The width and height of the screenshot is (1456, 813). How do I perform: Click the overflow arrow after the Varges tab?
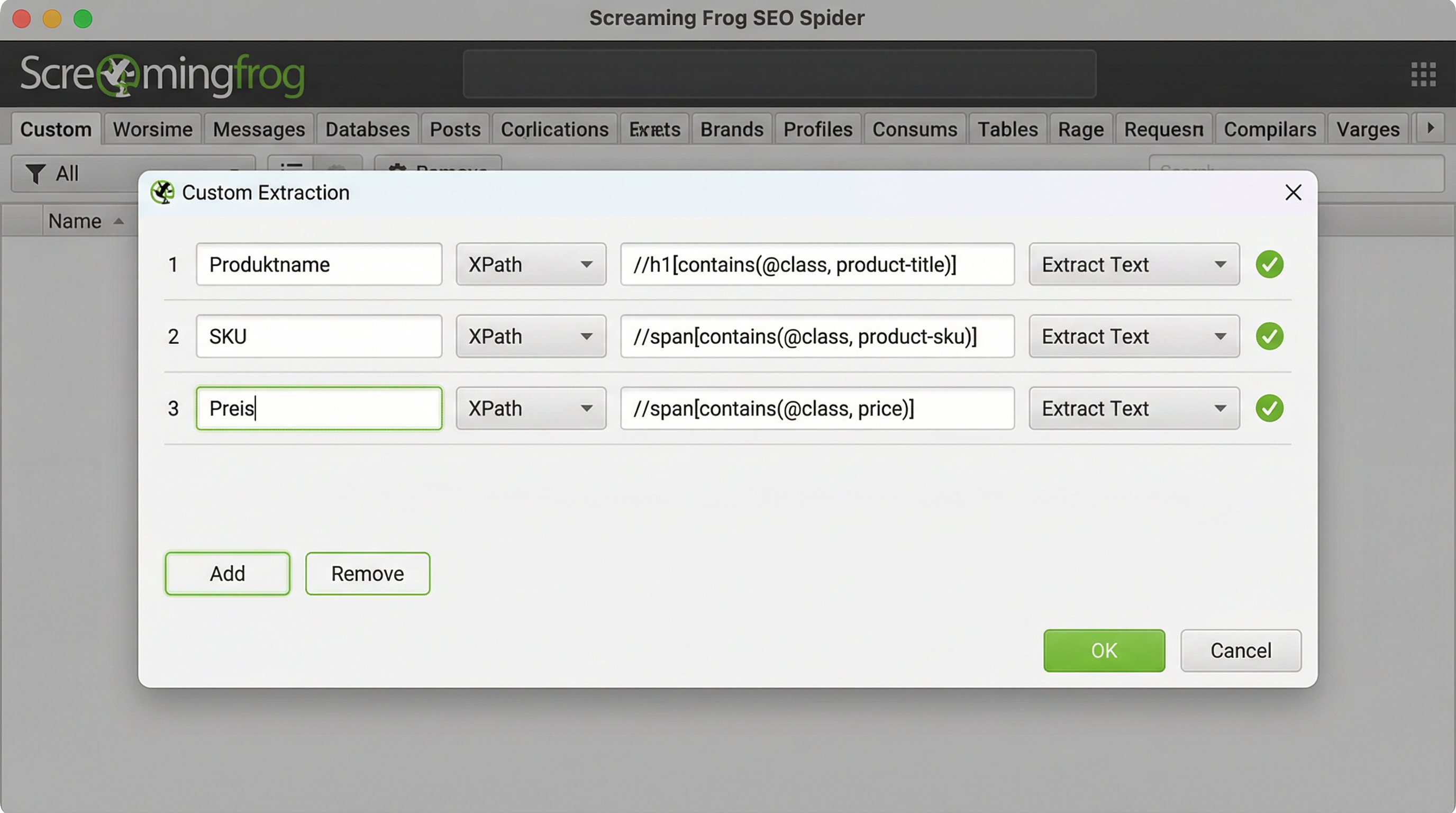[x=1430, y=128]
